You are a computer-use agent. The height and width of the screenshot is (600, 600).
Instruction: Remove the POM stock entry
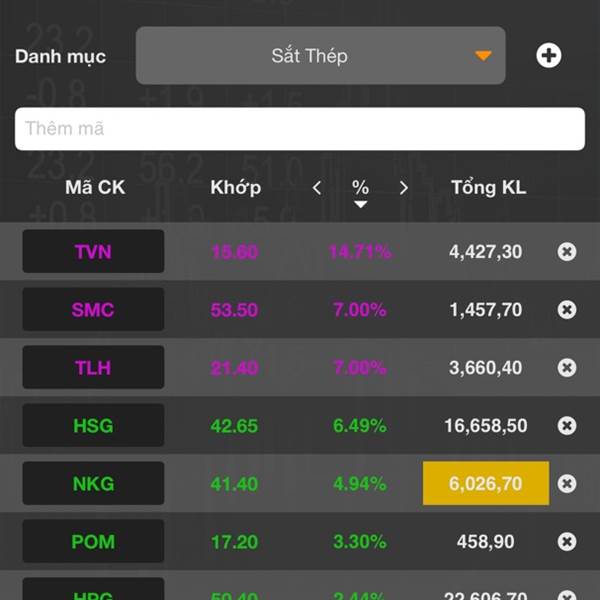coord(567,542)
